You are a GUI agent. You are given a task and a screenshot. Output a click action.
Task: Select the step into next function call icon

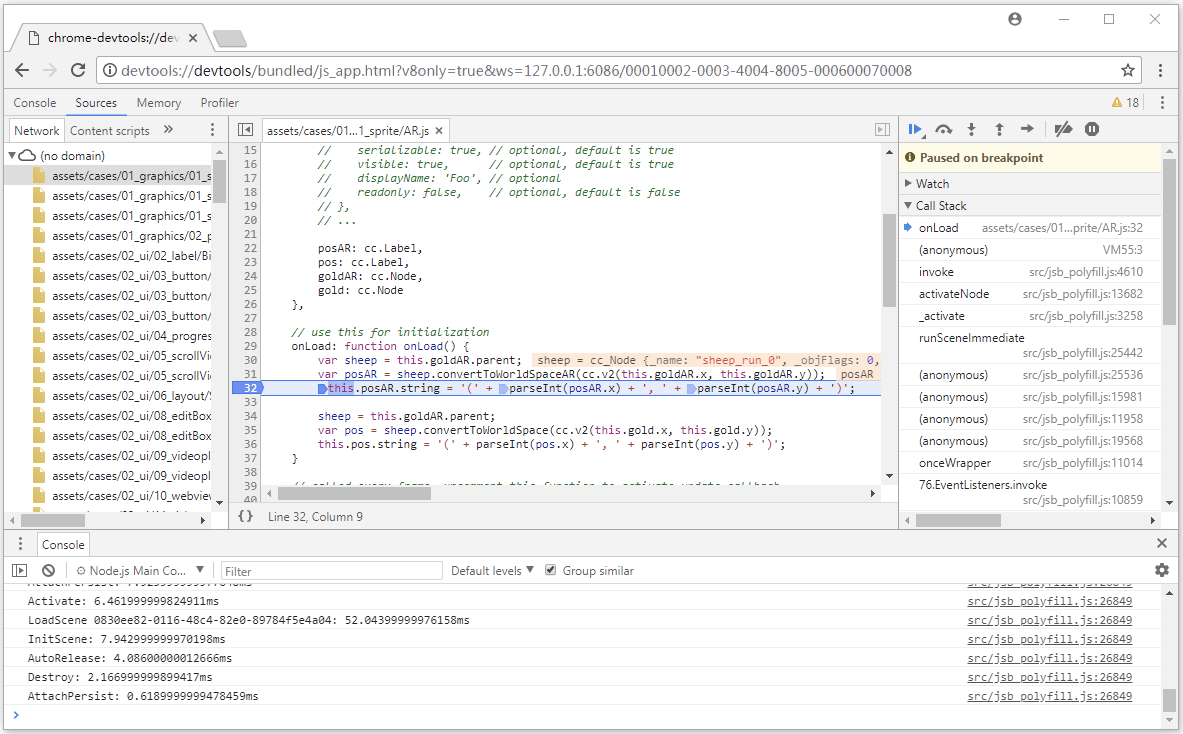[x=971, y=129]
